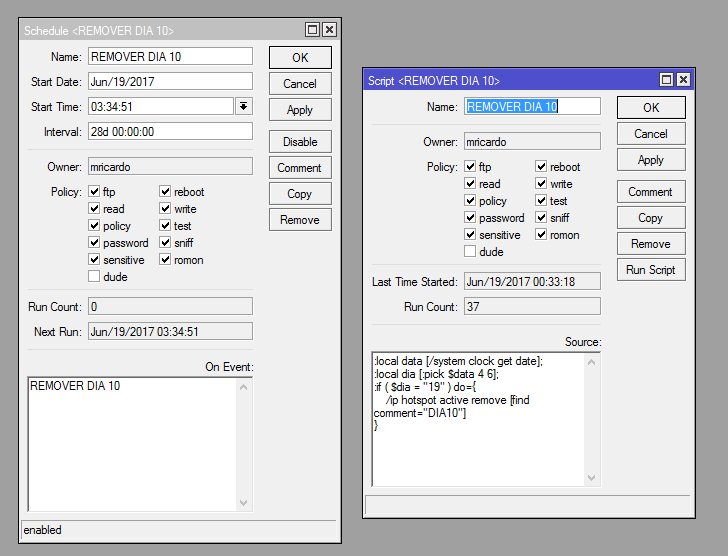728x556 pixels.
Task: Toggle policy checkbox in Schedule window
Action: coord(94,226)
